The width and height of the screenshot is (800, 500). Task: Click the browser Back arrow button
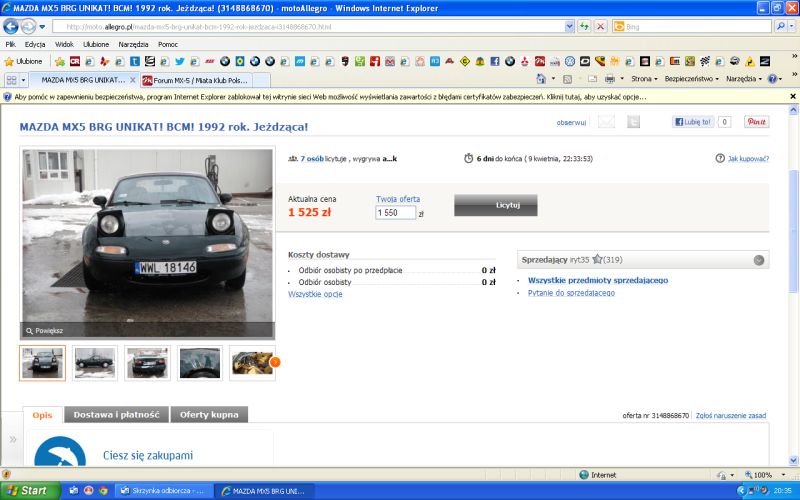[11, 26]
